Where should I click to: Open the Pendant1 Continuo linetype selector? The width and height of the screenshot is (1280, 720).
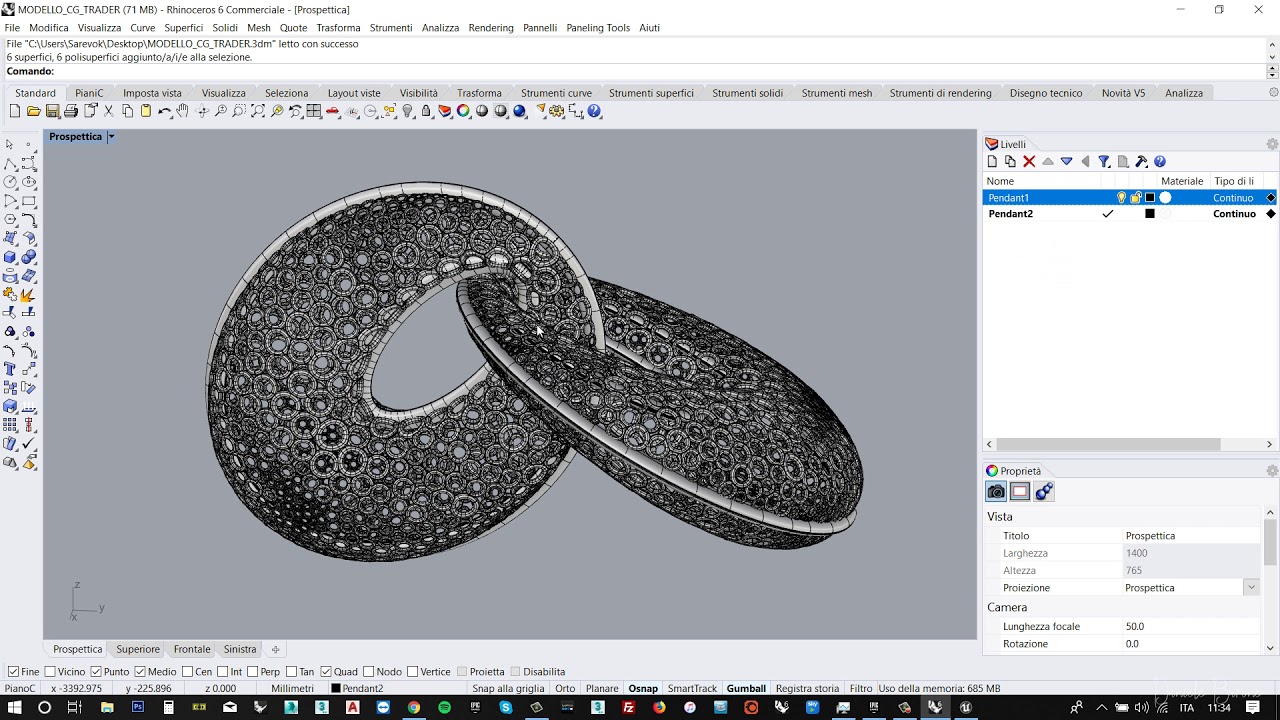tap(1233, 198)
